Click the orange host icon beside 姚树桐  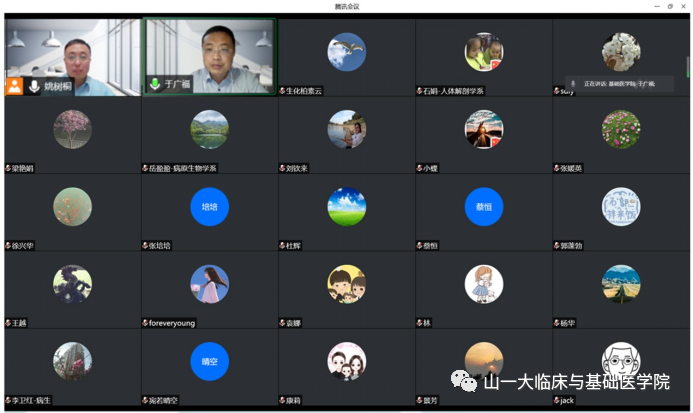[14, 86]
